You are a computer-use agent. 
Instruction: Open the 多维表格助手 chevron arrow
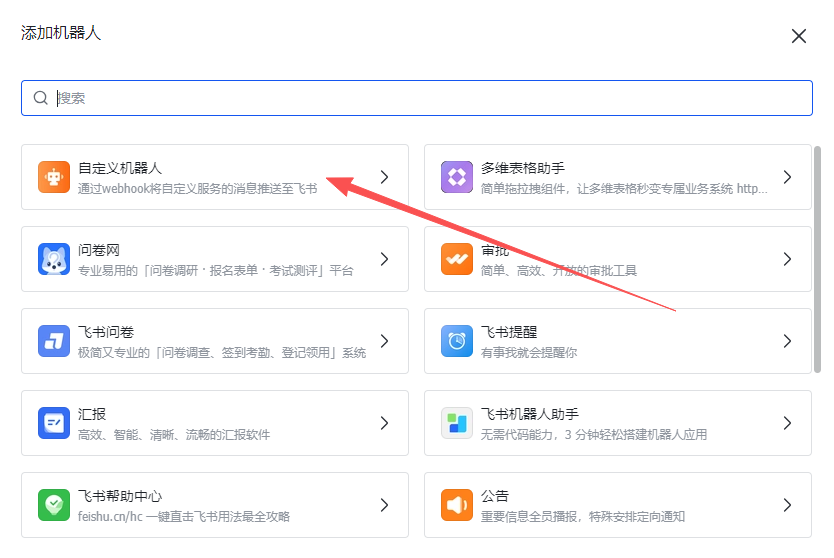(x=787, y=177)
